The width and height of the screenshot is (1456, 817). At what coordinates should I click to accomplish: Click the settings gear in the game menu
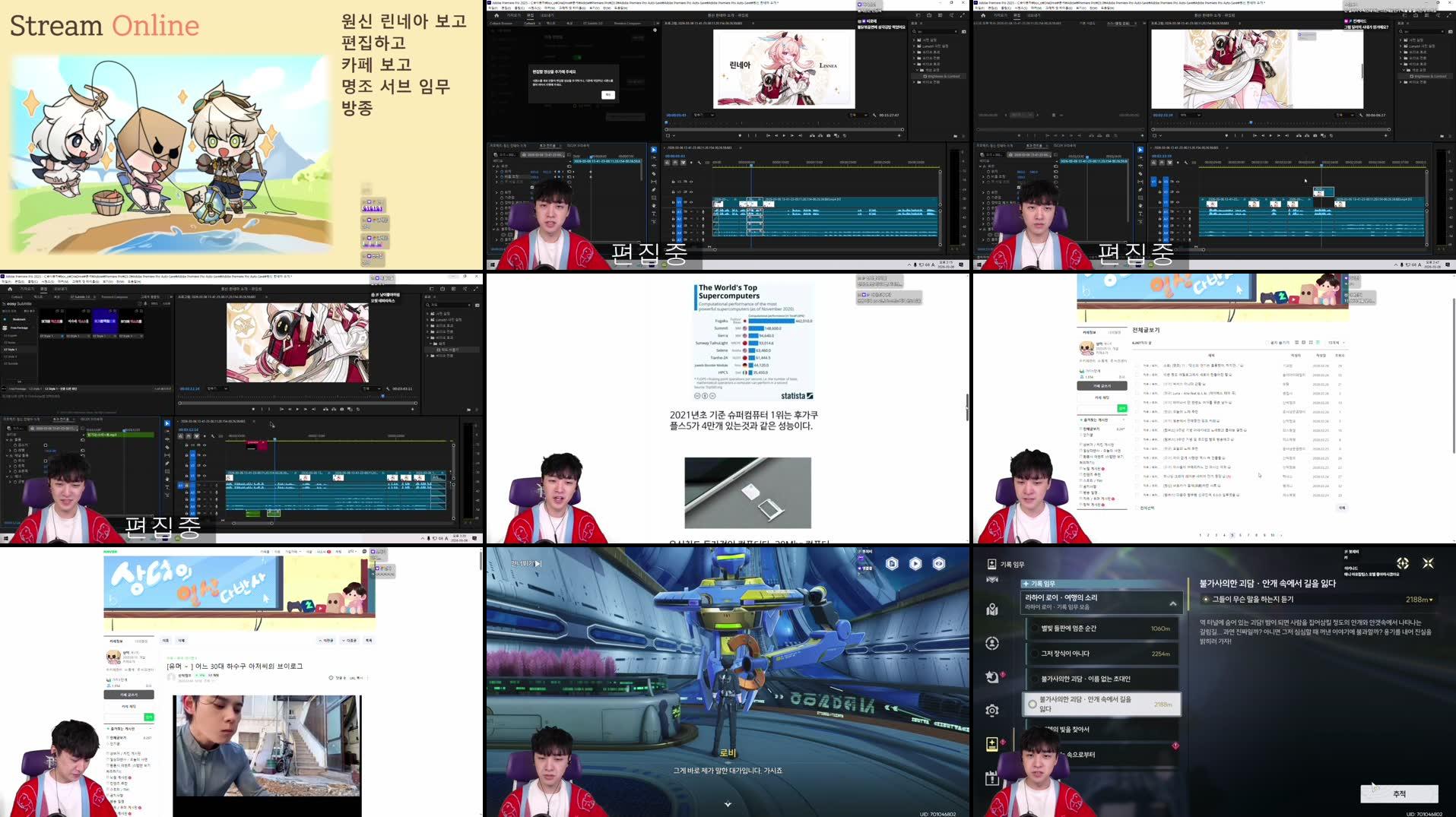[x=991, y=709]
